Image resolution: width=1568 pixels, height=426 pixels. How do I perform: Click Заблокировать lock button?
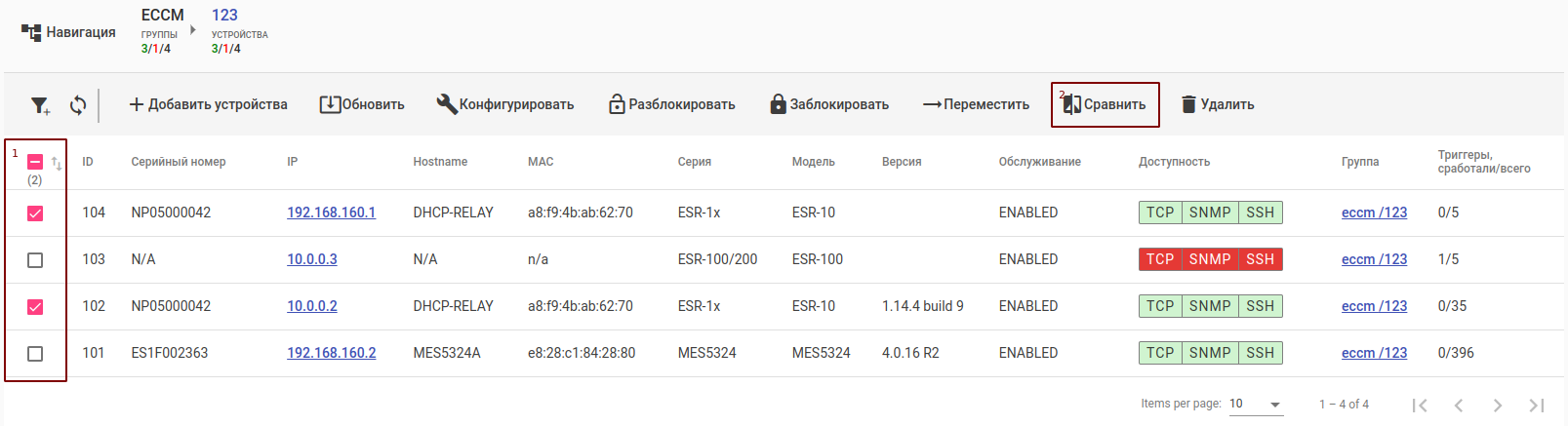(829, 104)
